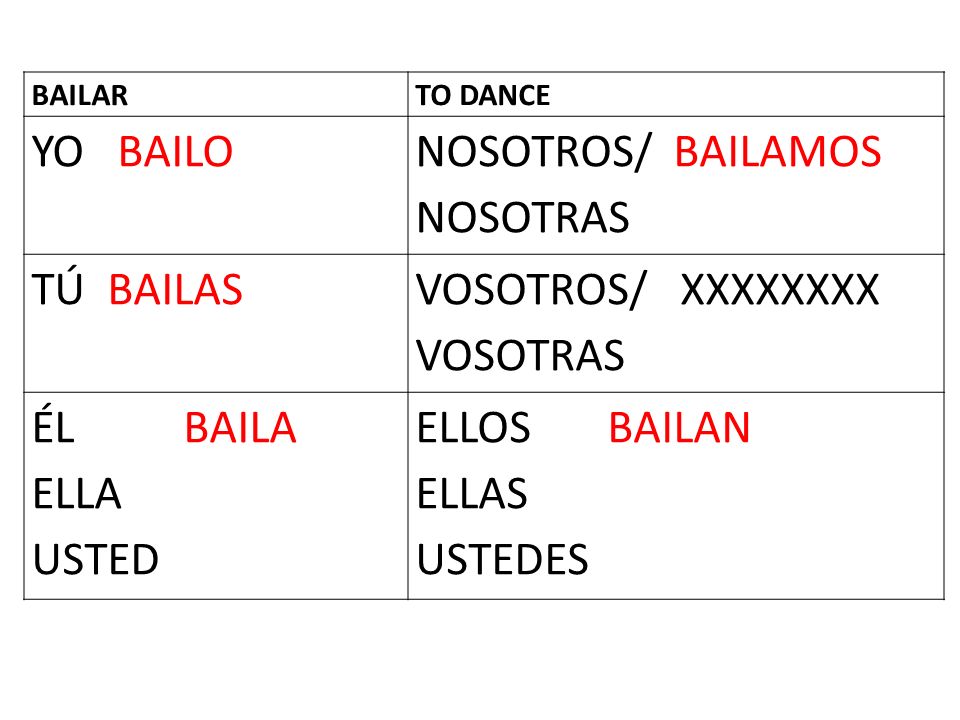Click the pronoun ELLA
This screenshot has height=720, width=960.
pyautogui.click(x=77, y=493)
